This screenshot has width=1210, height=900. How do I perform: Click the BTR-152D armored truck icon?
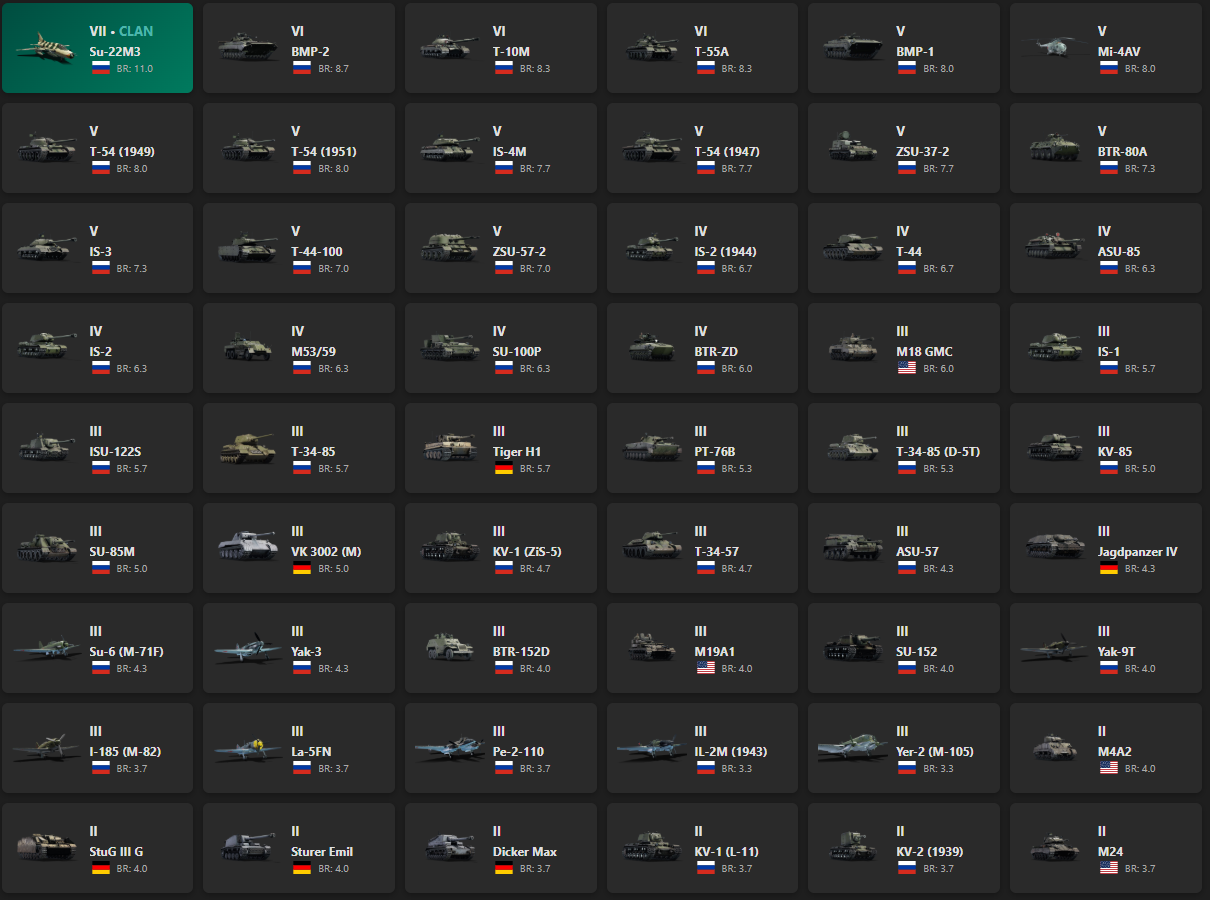click(450, 648)
